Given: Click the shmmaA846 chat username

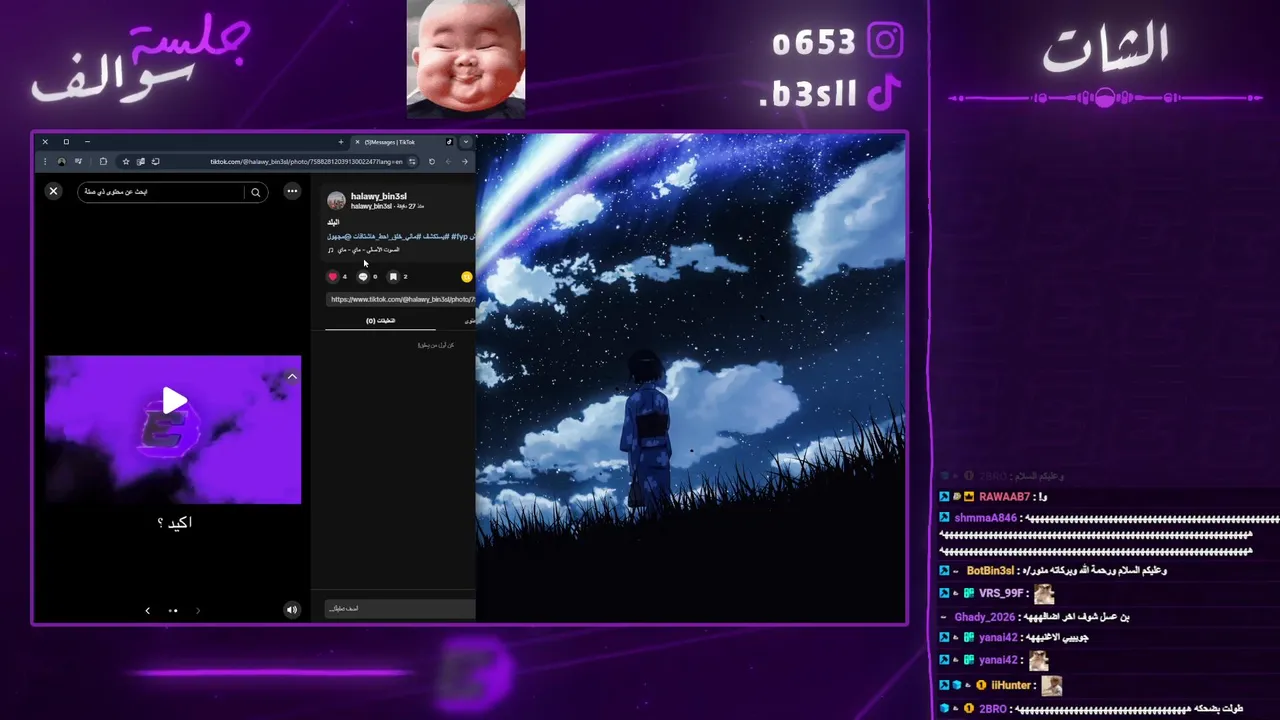Looking at the screenshot, I should tap(986, 518).
